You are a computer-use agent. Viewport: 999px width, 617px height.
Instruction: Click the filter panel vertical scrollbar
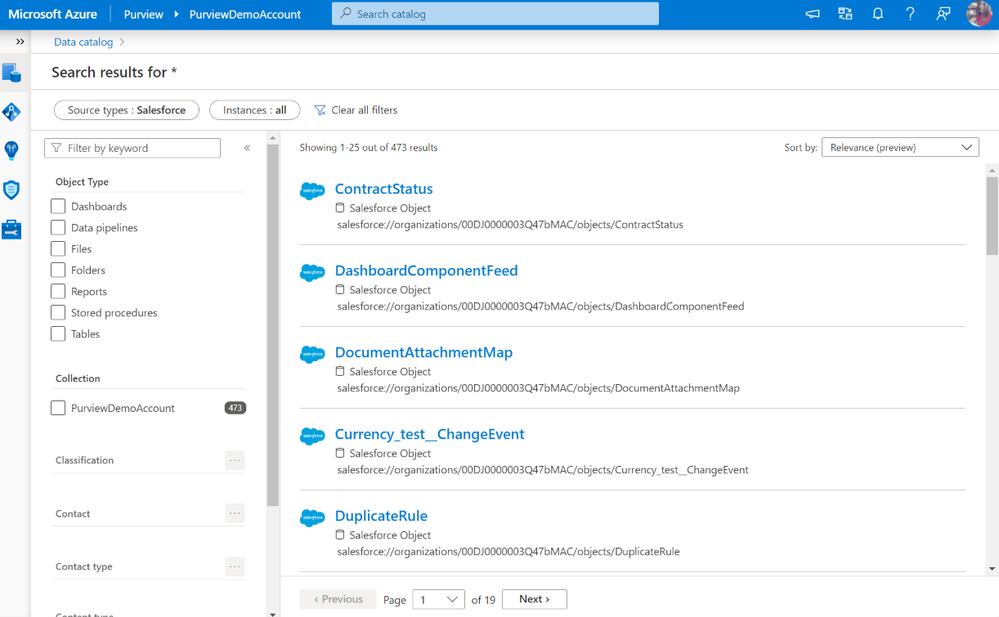273,325
